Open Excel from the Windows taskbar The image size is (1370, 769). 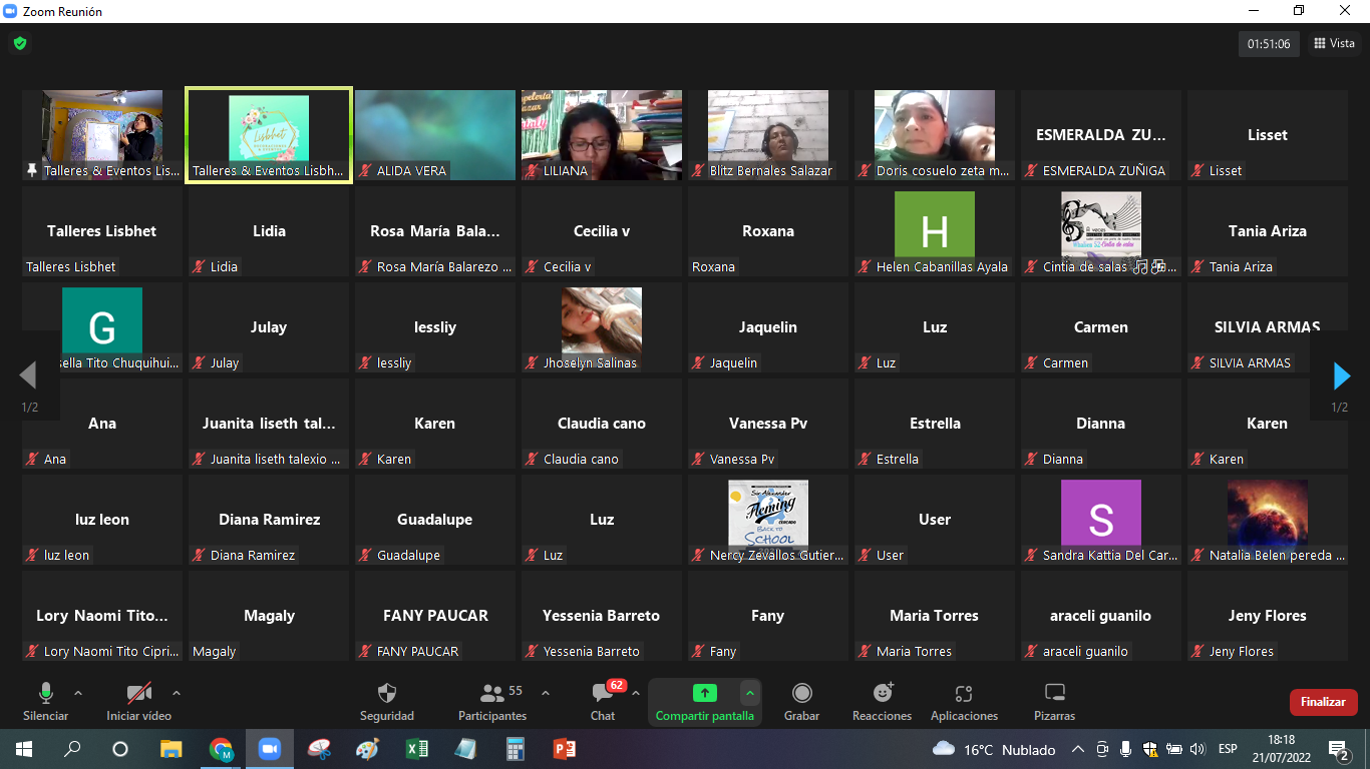pyautogui.click(x=417, y=749)
